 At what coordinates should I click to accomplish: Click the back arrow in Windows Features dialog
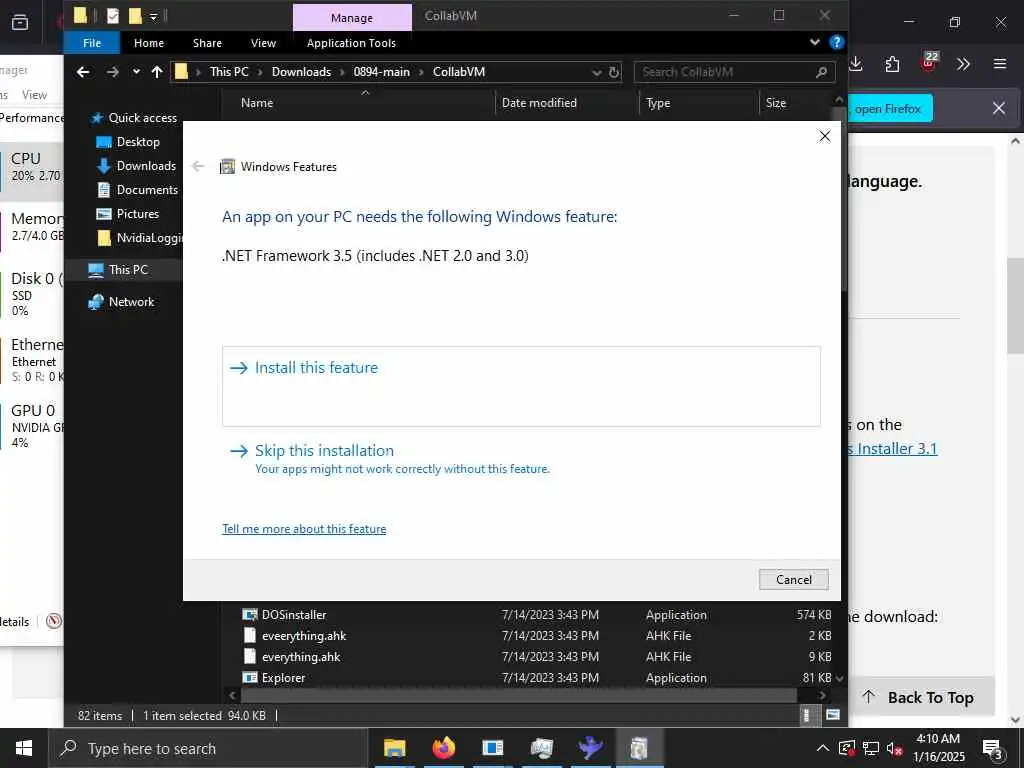(199, 167)
